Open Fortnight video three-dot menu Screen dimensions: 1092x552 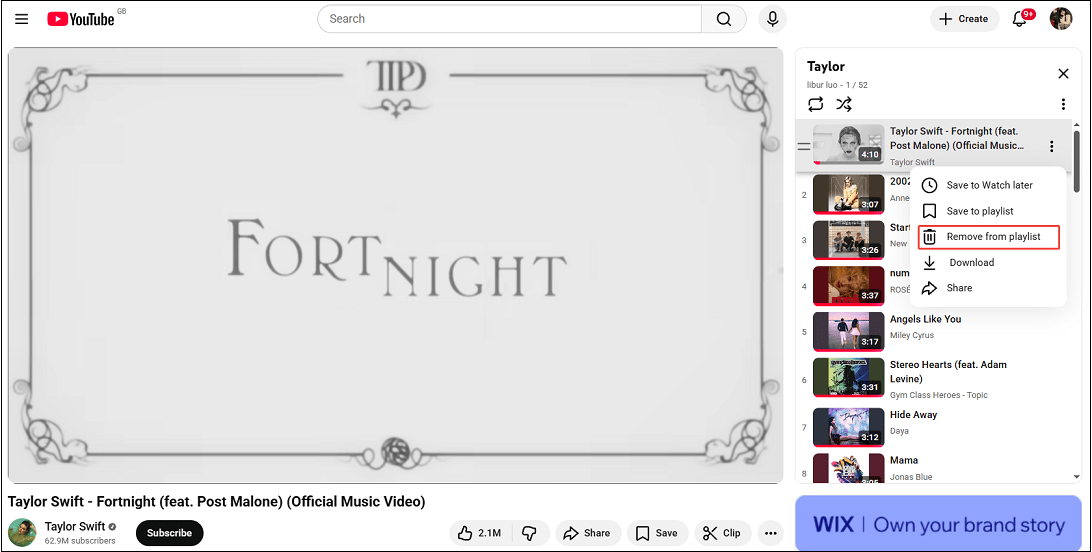pyautogui.click(x=1051, y=146)
